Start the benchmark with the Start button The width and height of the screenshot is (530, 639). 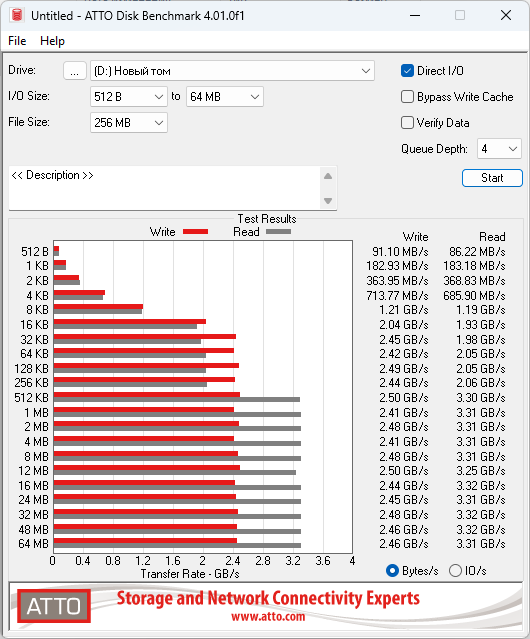point(492,178)
